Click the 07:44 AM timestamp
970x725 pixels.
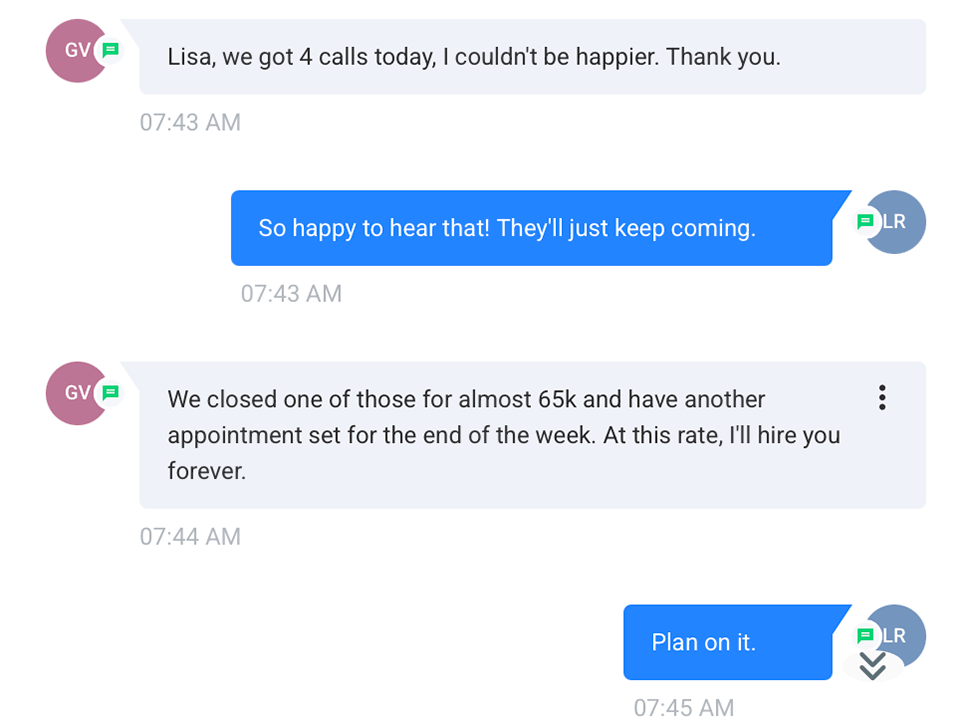click(190, 537)
